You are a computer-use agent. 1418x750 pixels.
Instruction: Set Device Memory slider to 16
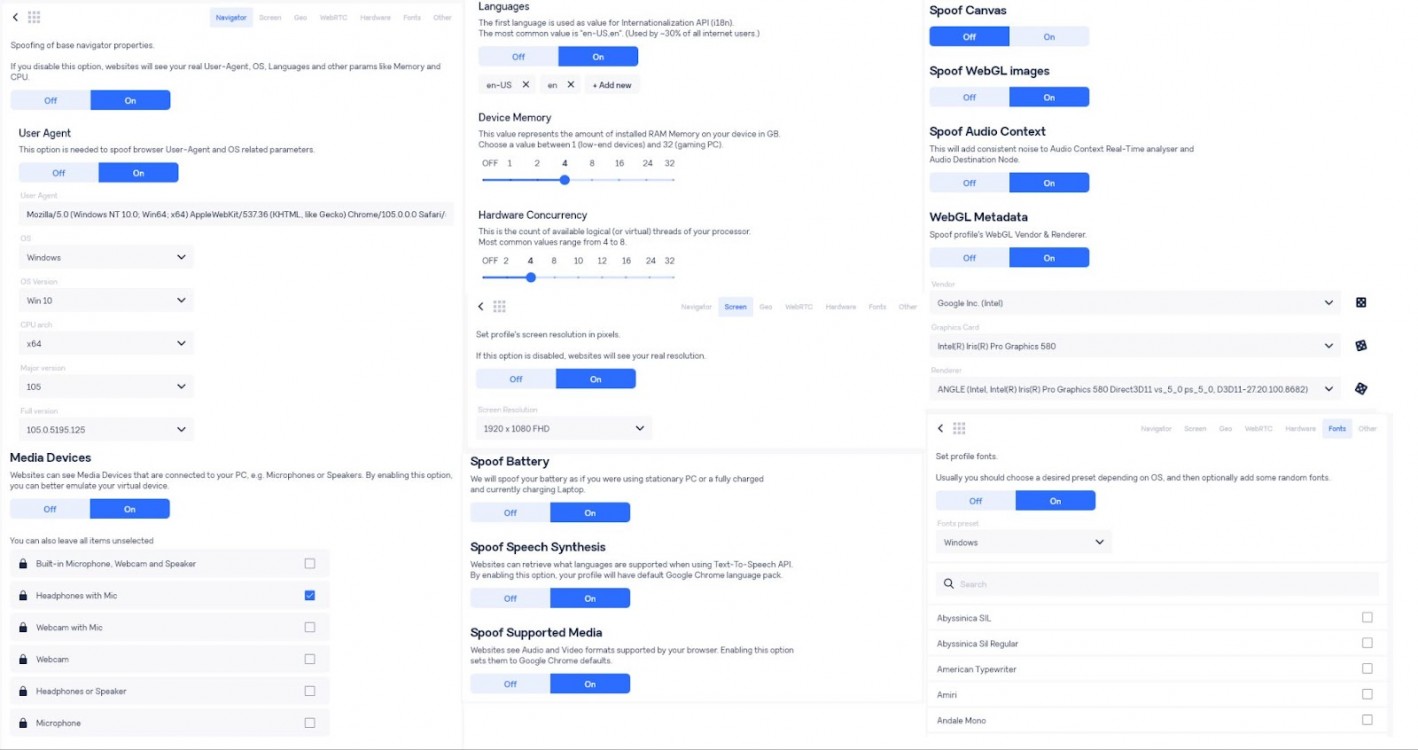click(x=620, y=180)
